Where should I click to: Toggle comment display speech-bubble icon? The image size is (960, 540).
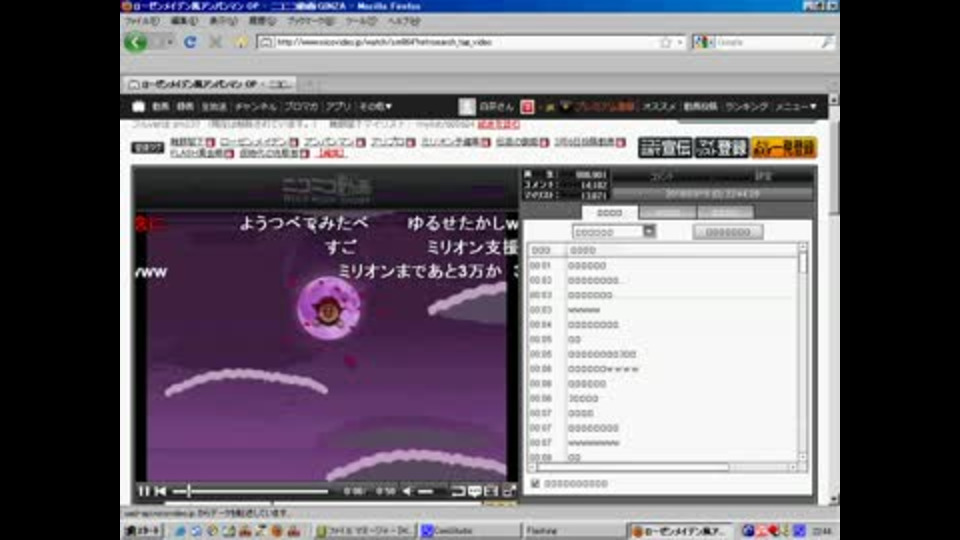coord(474,491)
